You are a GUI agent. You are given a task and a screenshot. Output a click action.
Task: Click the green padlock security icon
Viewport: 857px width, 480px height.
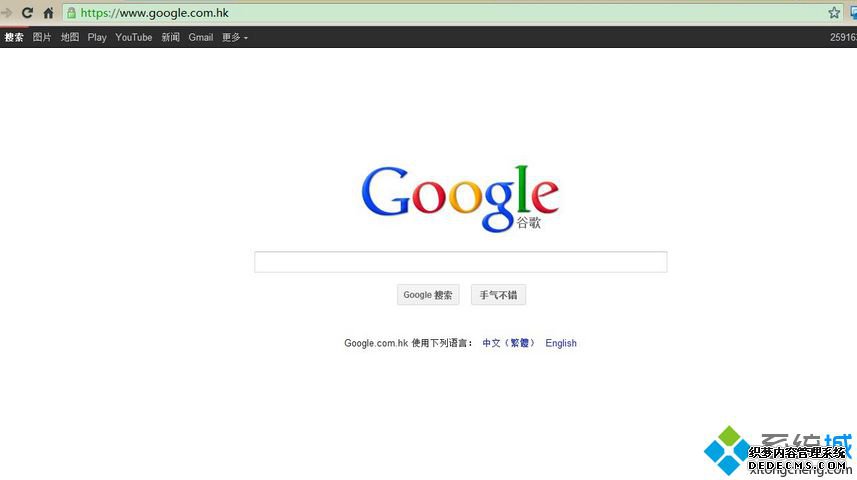[x=71, y=13]
